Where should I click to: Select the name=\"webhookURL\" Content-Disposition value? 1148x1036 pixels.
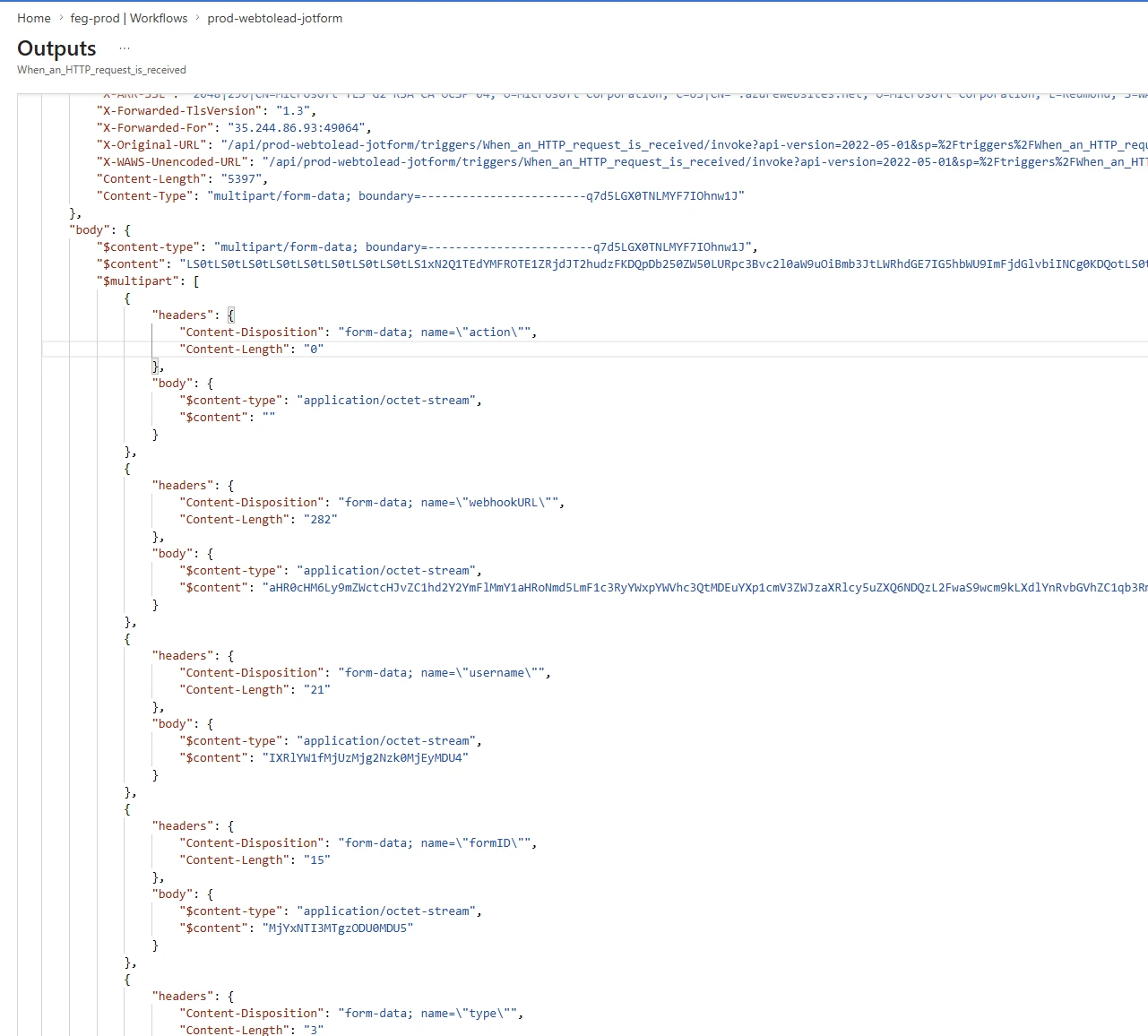click(x=448, y=503)
